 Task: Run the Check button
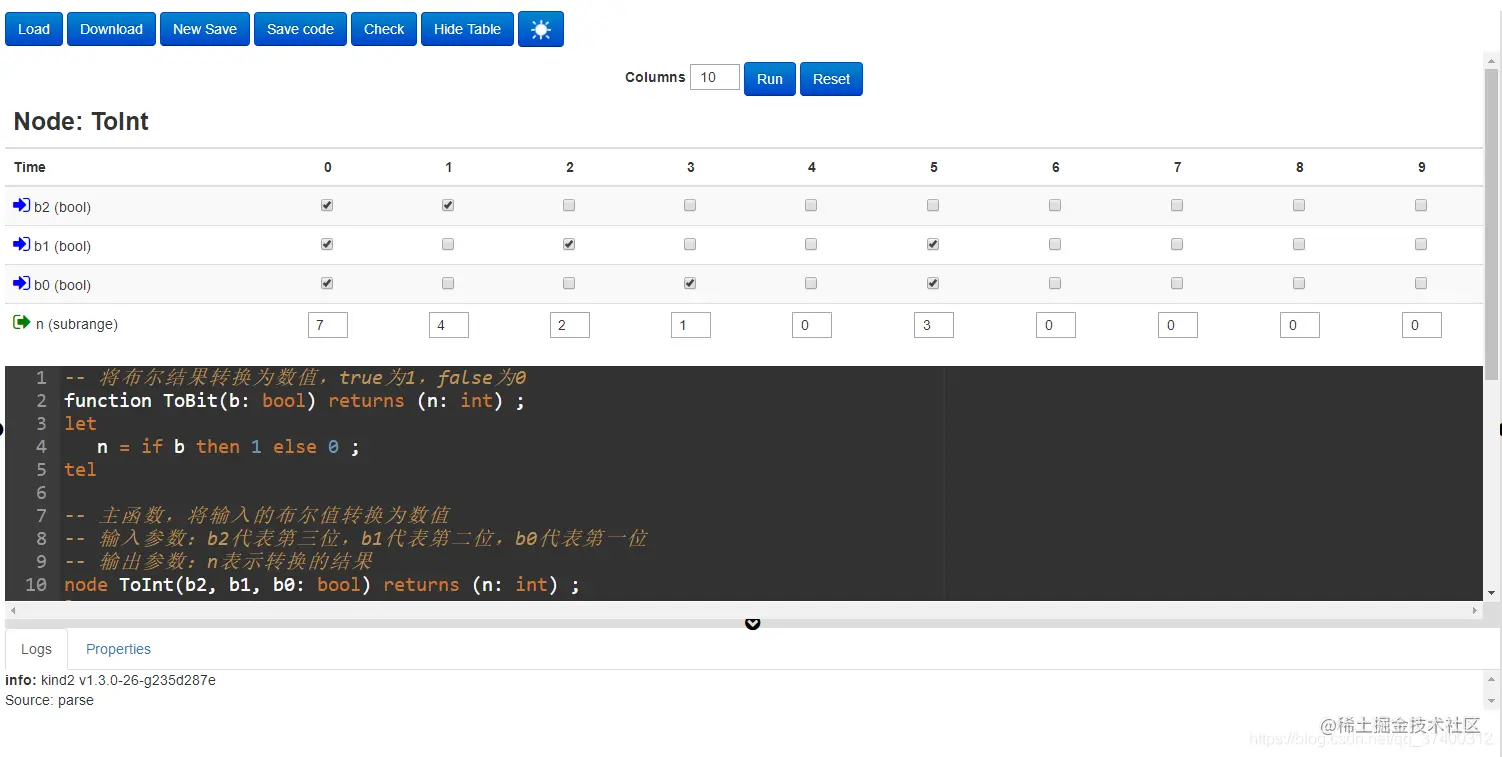point(384,29)
